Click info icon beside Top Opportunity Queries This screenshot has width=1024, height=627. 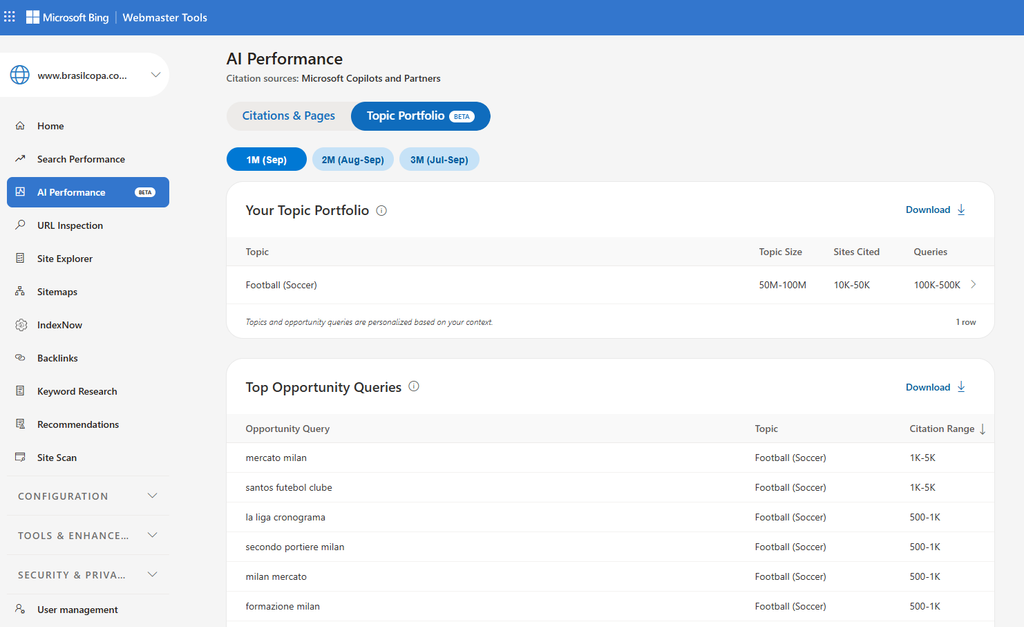tap(414, 386)
